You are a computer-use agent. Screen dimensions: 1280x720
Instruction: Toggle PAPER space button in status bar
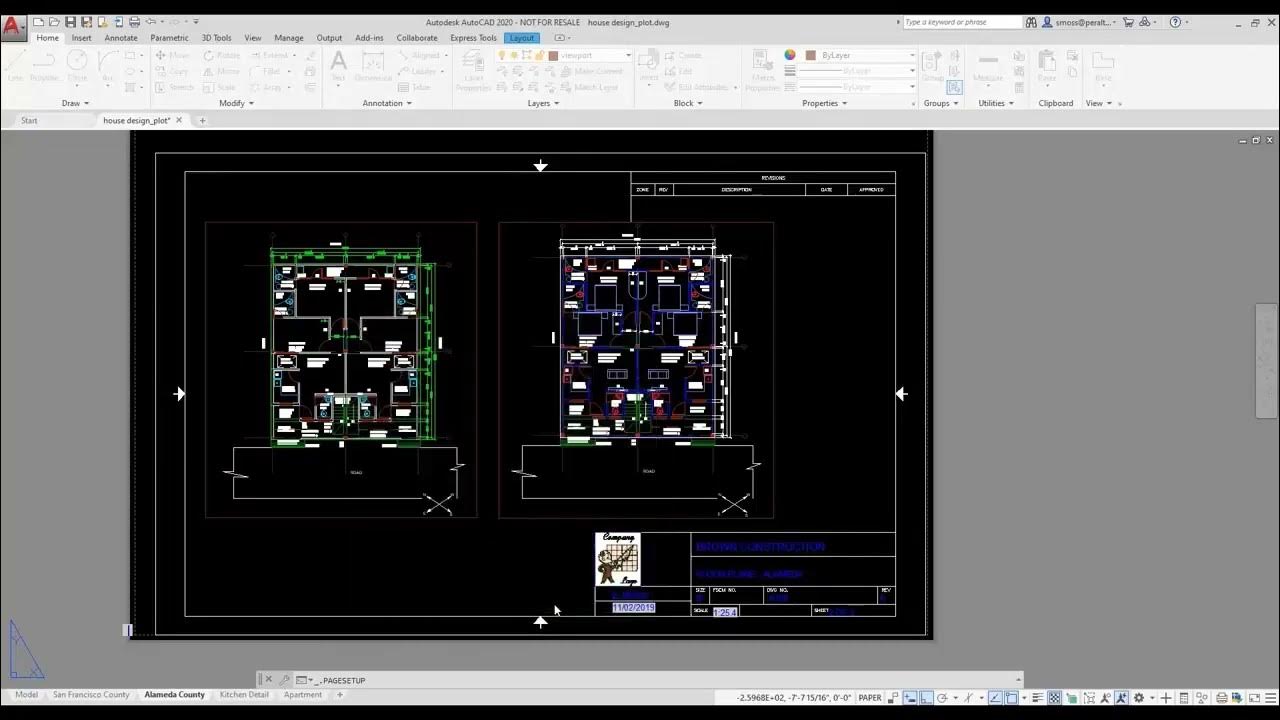coord(870,698)
